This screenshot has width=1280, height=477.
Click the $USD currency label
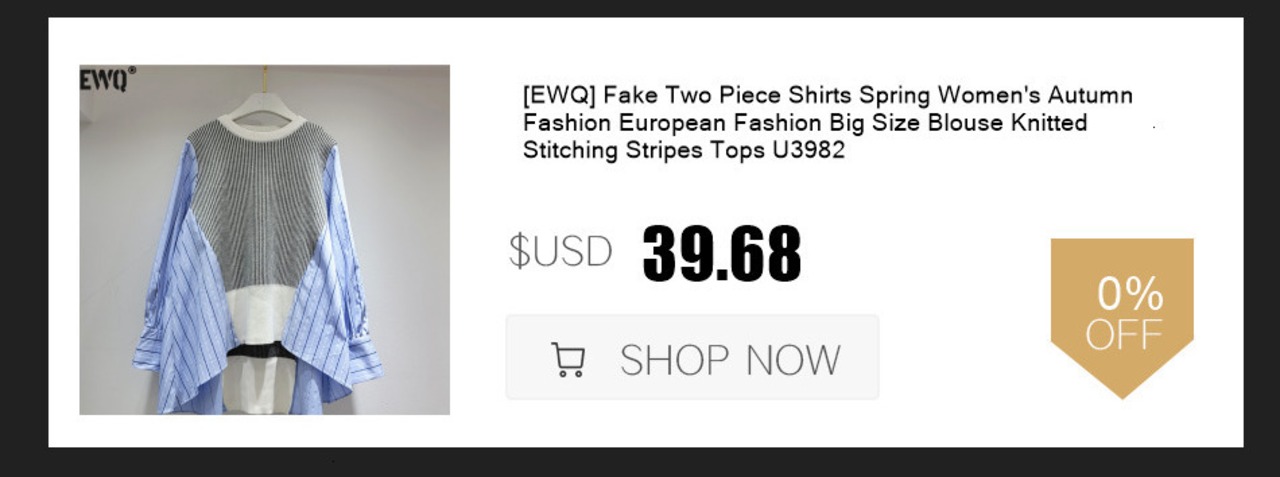pos(560,251)
